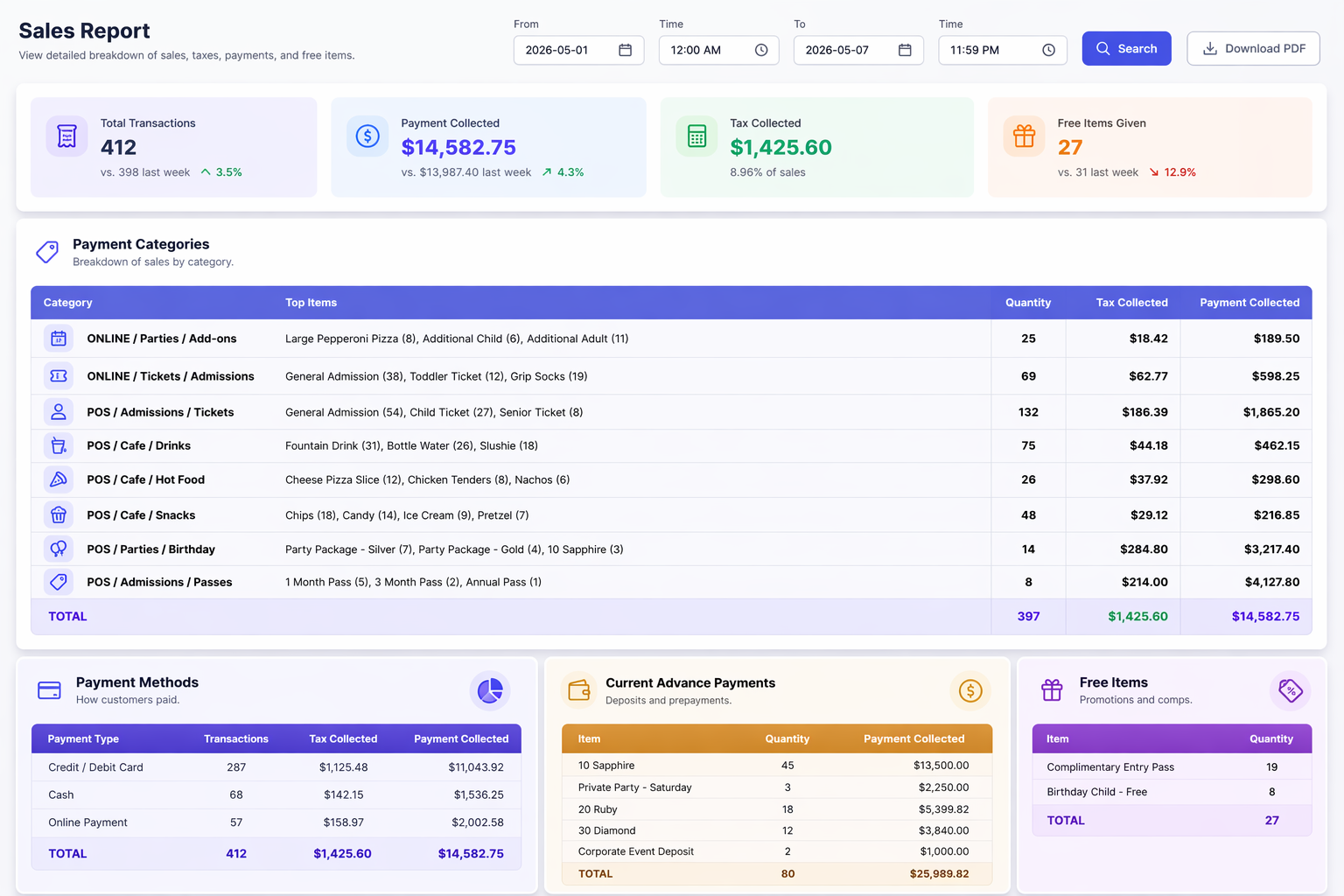Image resolution: width=1344 pixels, height=896 pixels.
Task: Open the pie chart icon in Payment Methods panel
Action: pyautogui.click(x=490, y=690)
